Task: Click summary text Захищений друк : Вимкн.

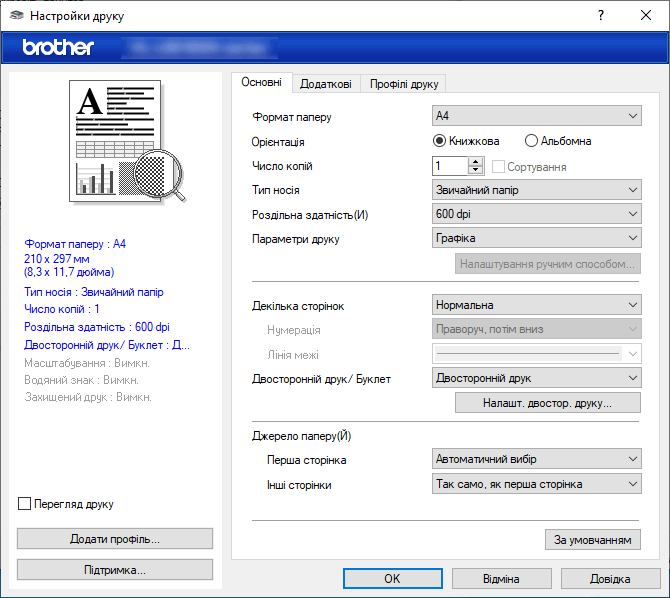Action: point(88,397)
